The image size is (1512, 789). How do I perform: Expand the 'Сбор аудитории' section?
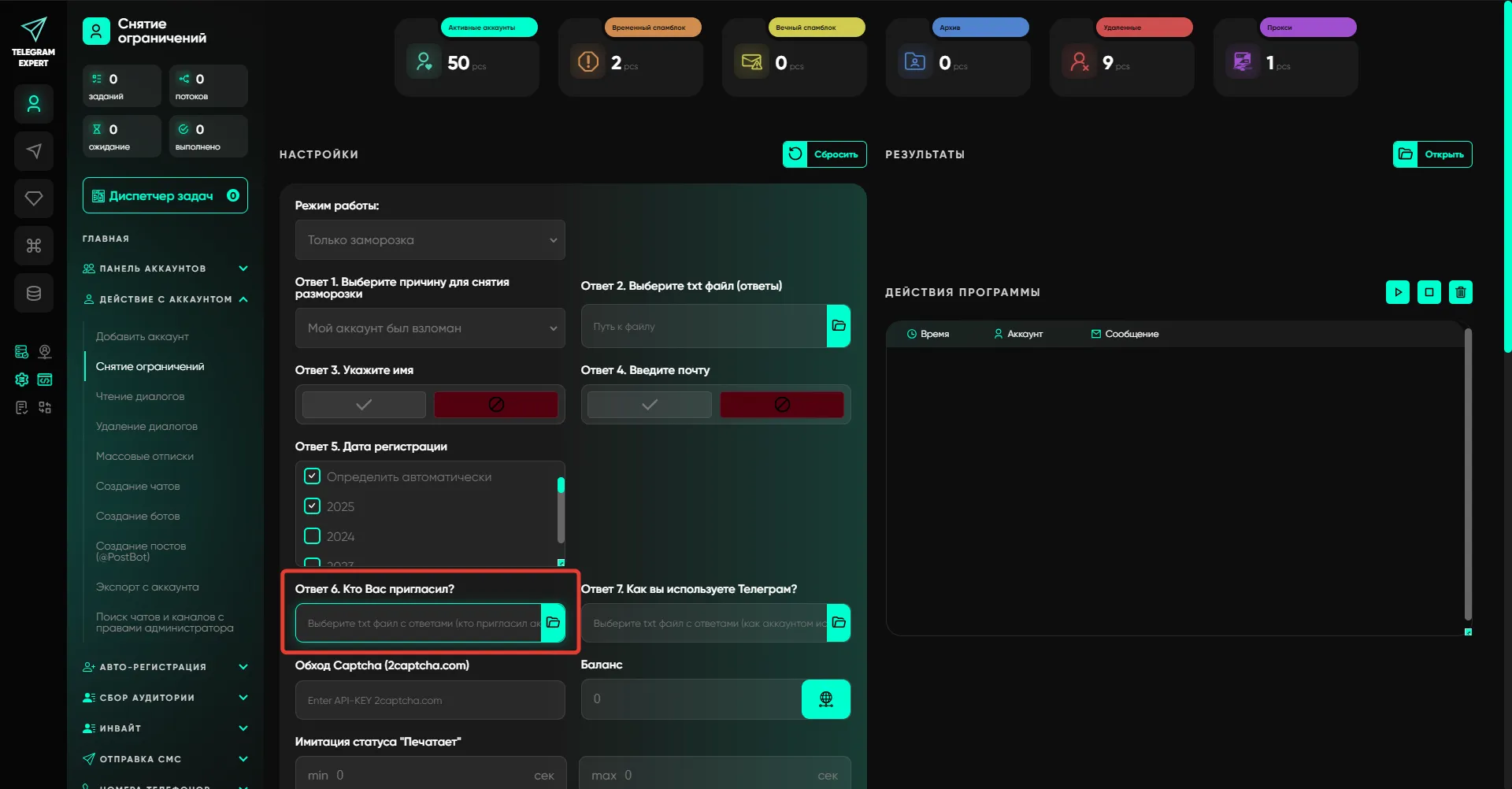(x=165, y=698)
